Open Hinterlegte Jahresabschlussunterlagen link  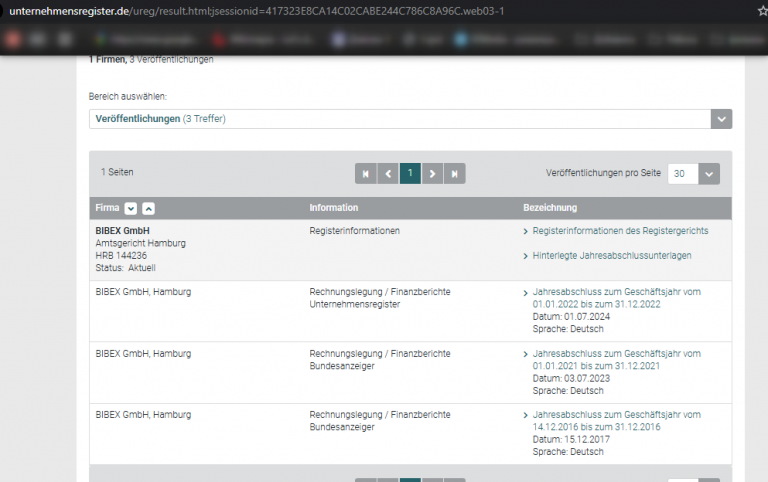click(x=612, y=256)
